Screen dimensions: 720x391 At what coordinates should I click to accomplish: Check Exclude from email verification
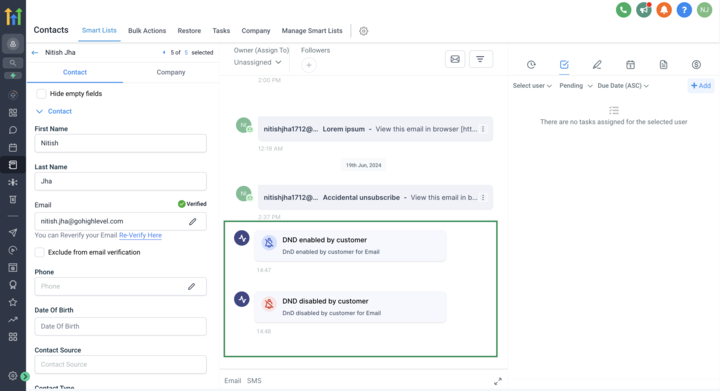[39, 252]
